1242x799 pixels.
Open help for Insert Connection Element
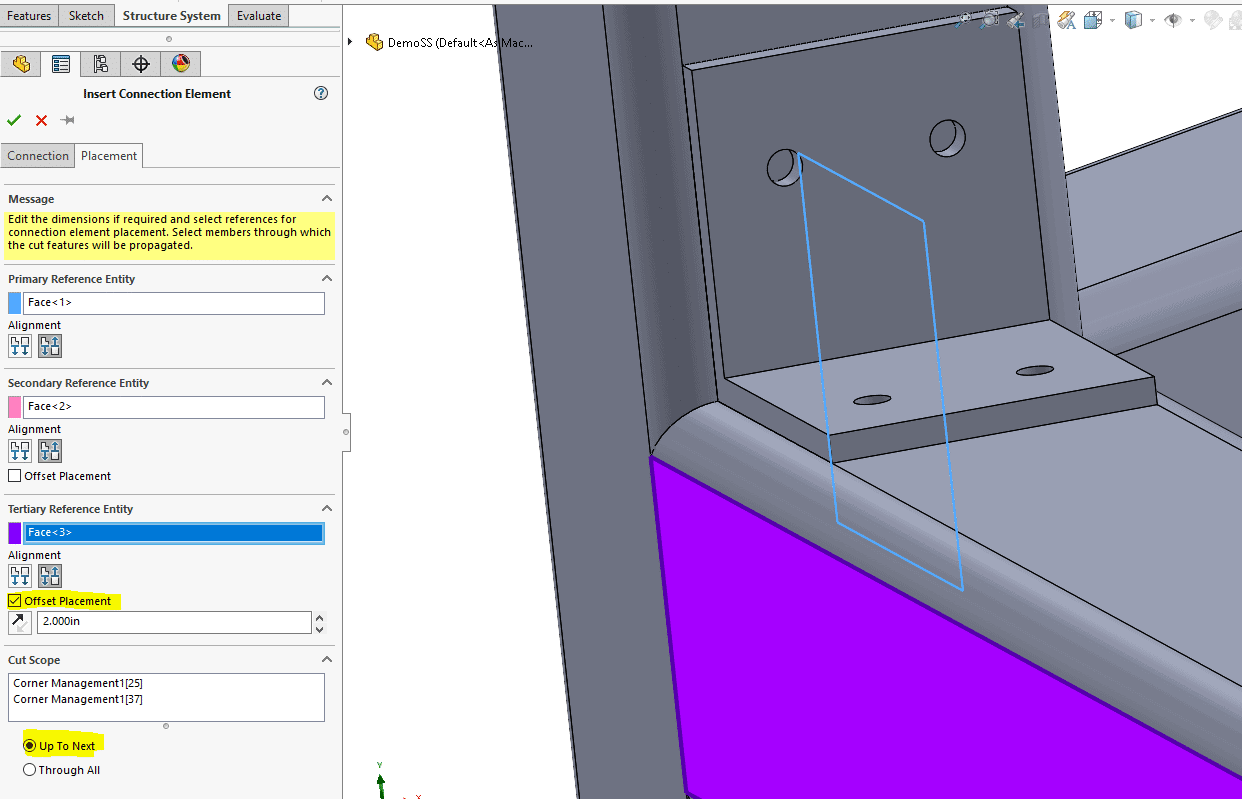[x=321, y=93]
